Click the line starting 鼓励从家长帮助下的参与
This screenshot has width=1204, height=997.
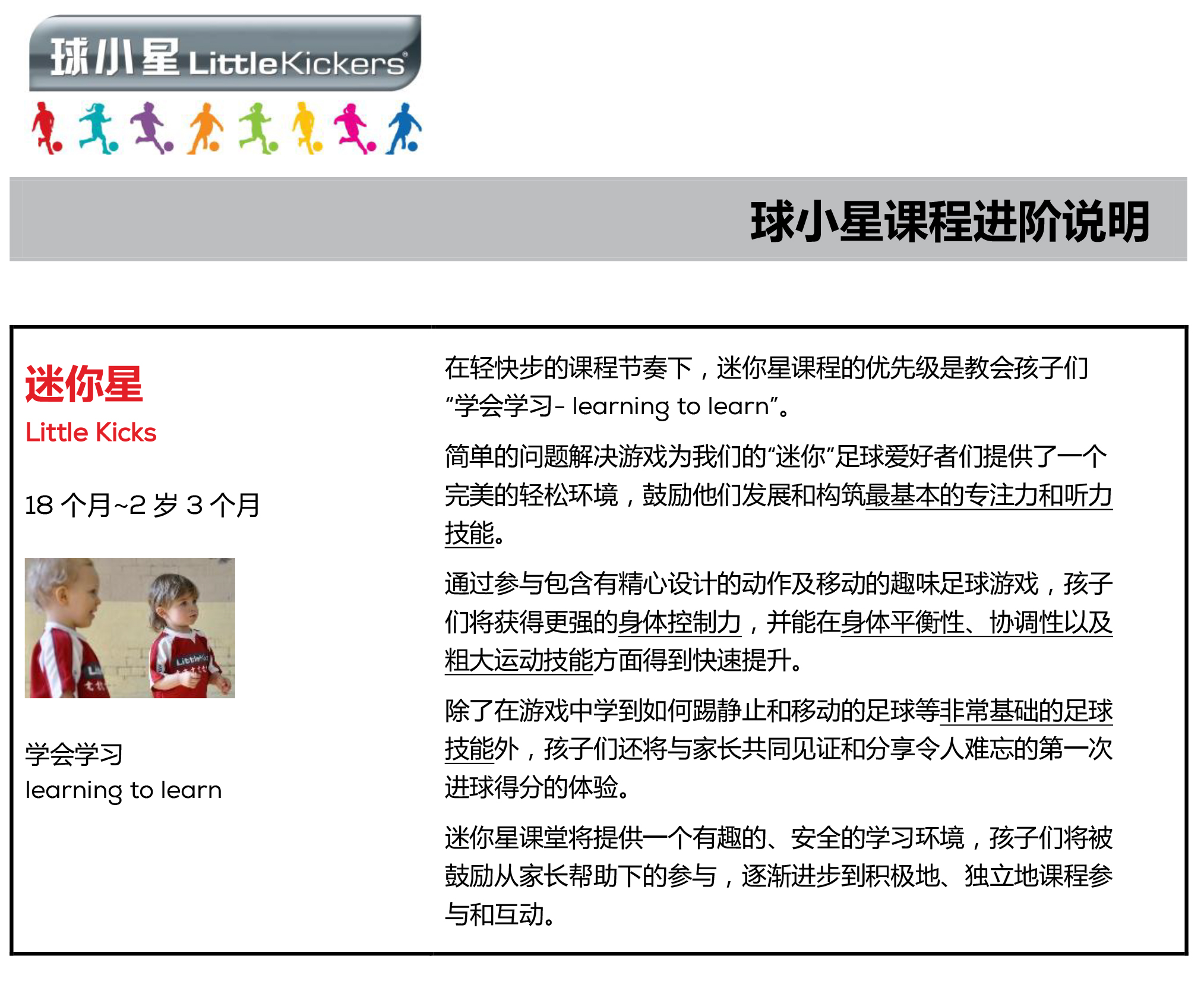[x=778, y=876]
